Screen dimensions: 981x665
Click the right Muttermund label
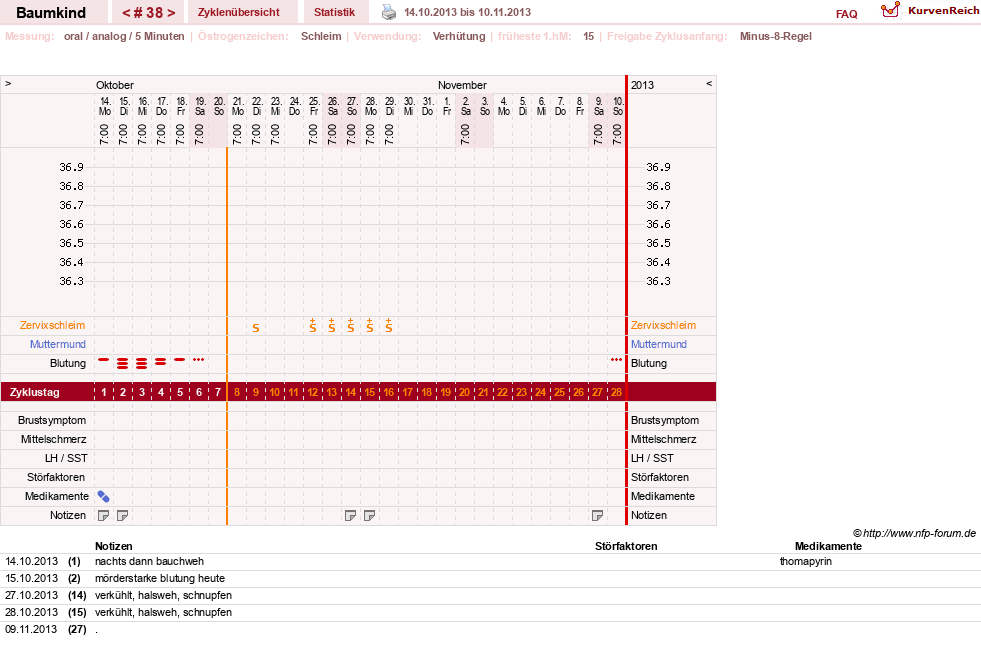(659, 344)
